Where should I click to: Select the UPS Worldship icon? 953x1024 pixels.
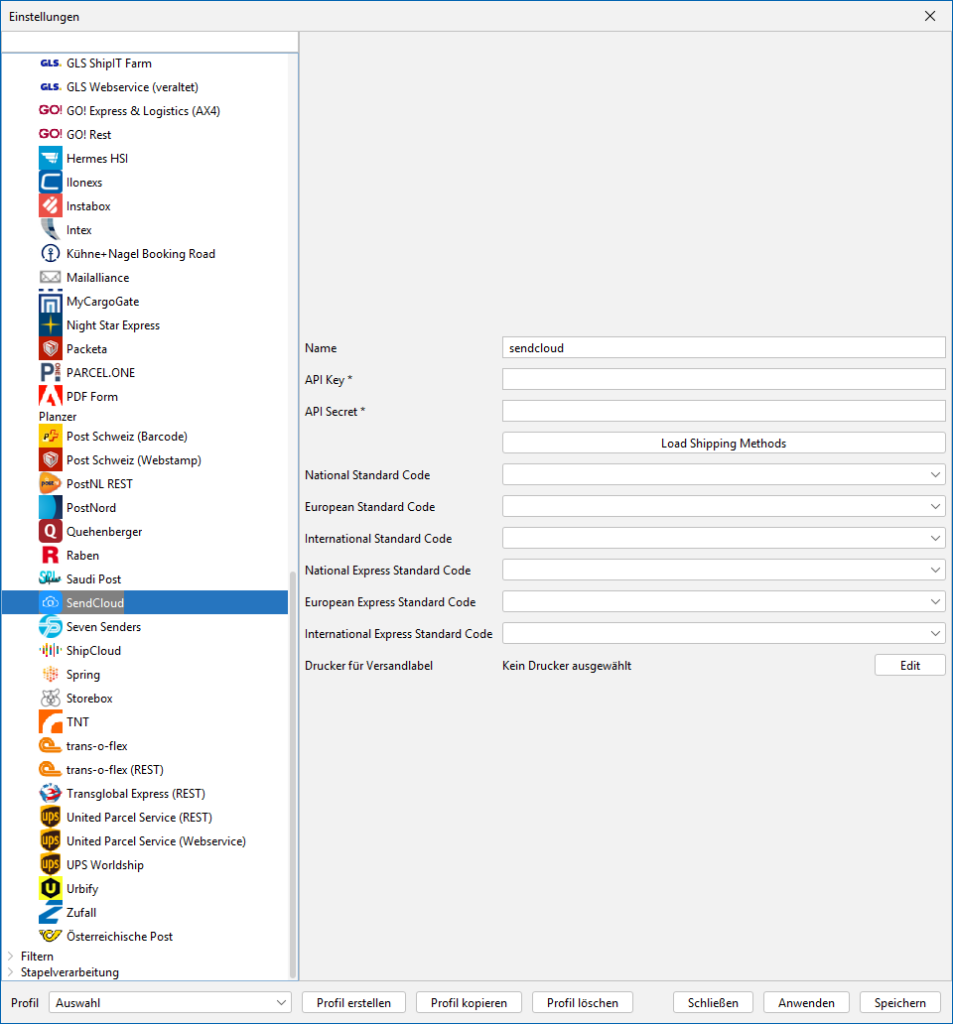50,864
